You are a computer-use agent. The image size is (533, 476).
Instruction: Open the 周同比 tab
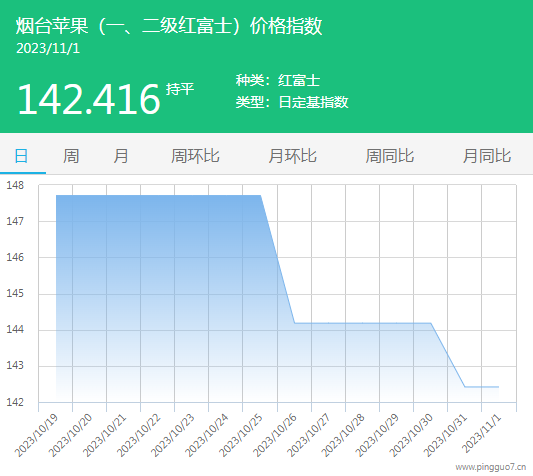pos(390,156)
